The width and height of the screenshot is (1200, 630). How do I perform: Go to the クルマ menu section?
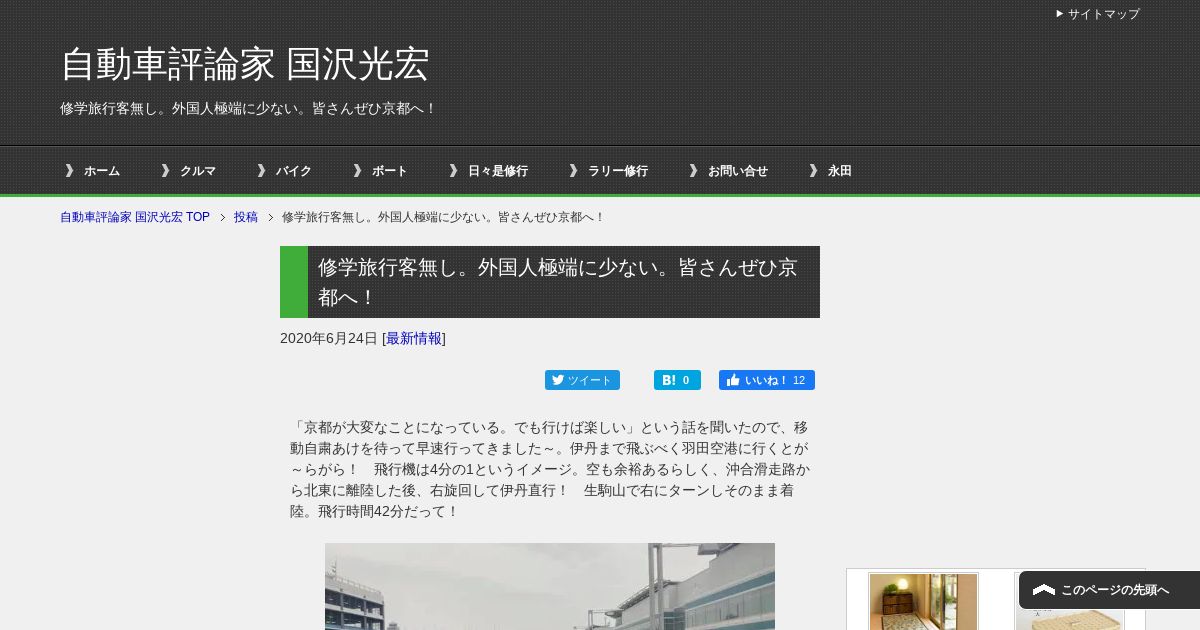[198, 171]
